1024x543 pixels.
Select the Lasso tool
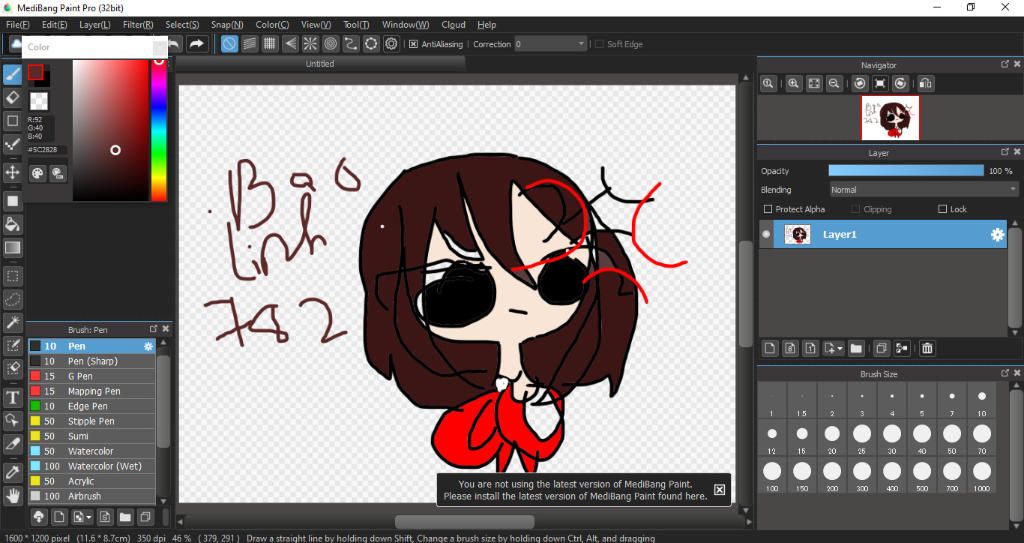pos(12,299)
